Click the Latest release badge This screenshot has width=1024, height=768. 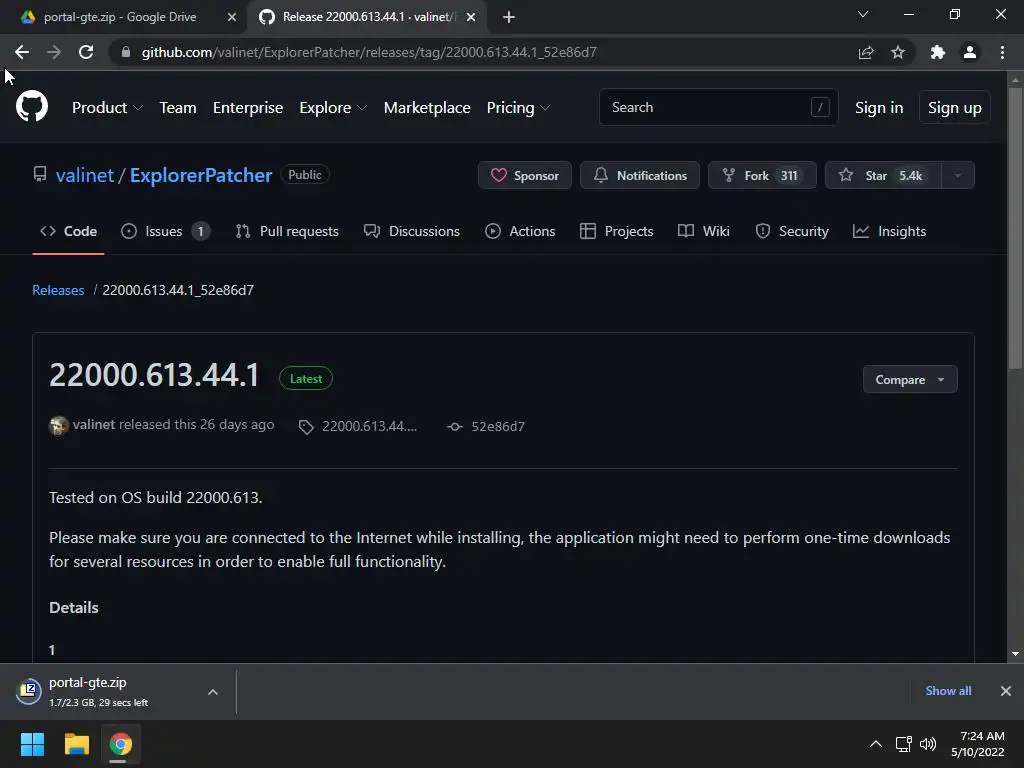click(x=306, y=379)
